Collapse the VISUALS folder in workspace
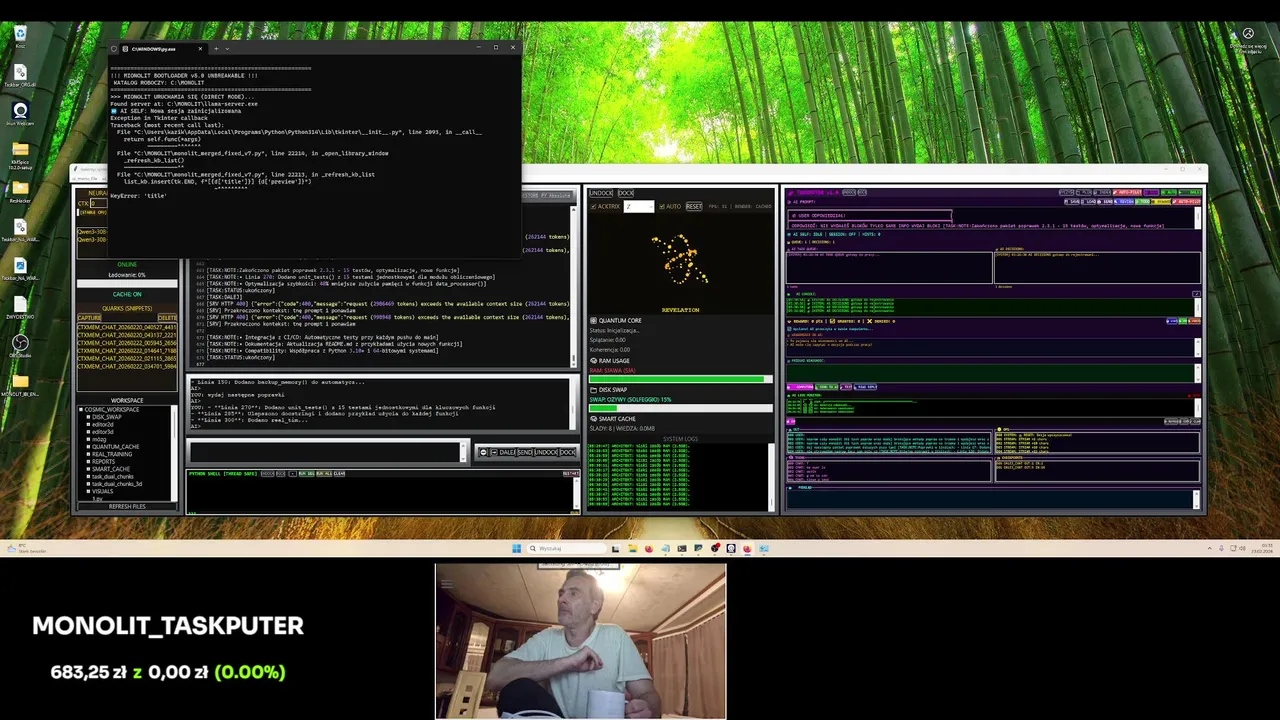 point(88,491)
